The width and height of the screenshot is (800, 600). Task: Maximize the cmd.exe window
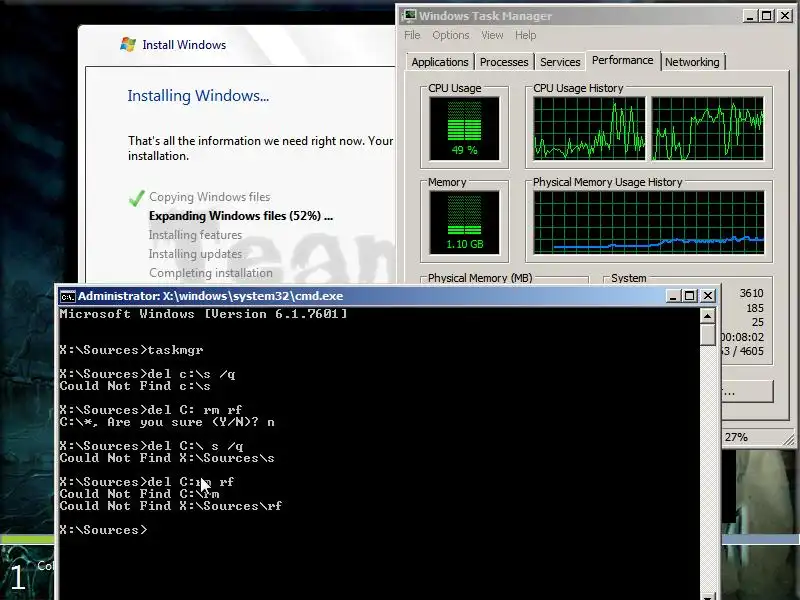(690, 296)
